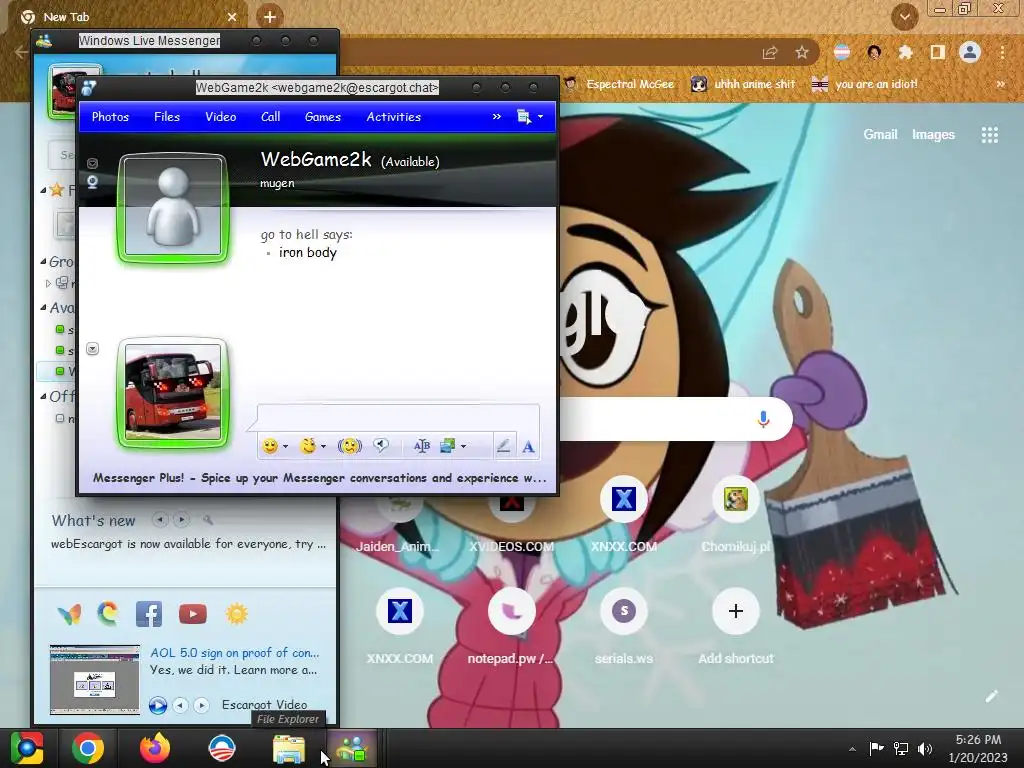Customize Chrome page pencil icon
Viewport: 1024px width, 768px height.
click(991, 696)
